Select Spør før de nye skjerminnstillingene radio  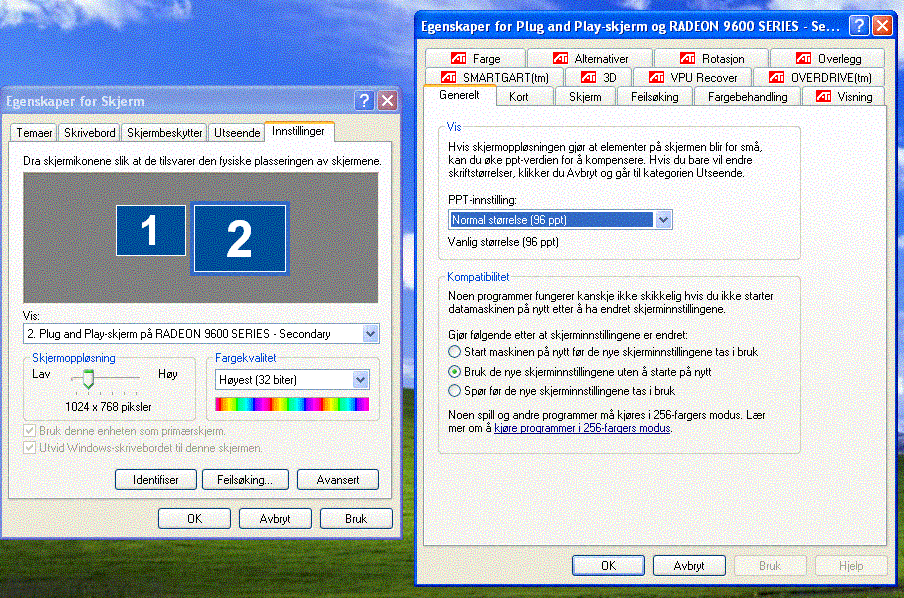[x=454, y=390]
